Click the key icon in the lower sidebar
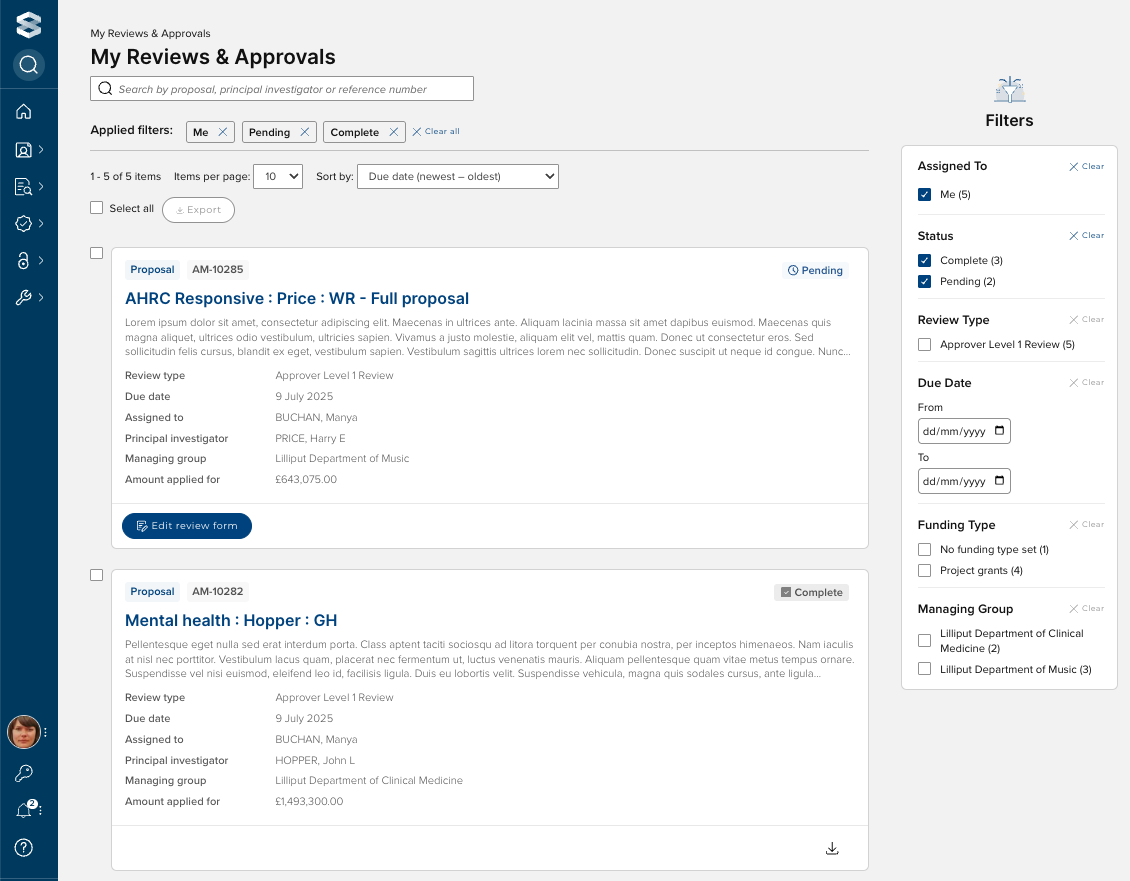 (x=24, y=773)
